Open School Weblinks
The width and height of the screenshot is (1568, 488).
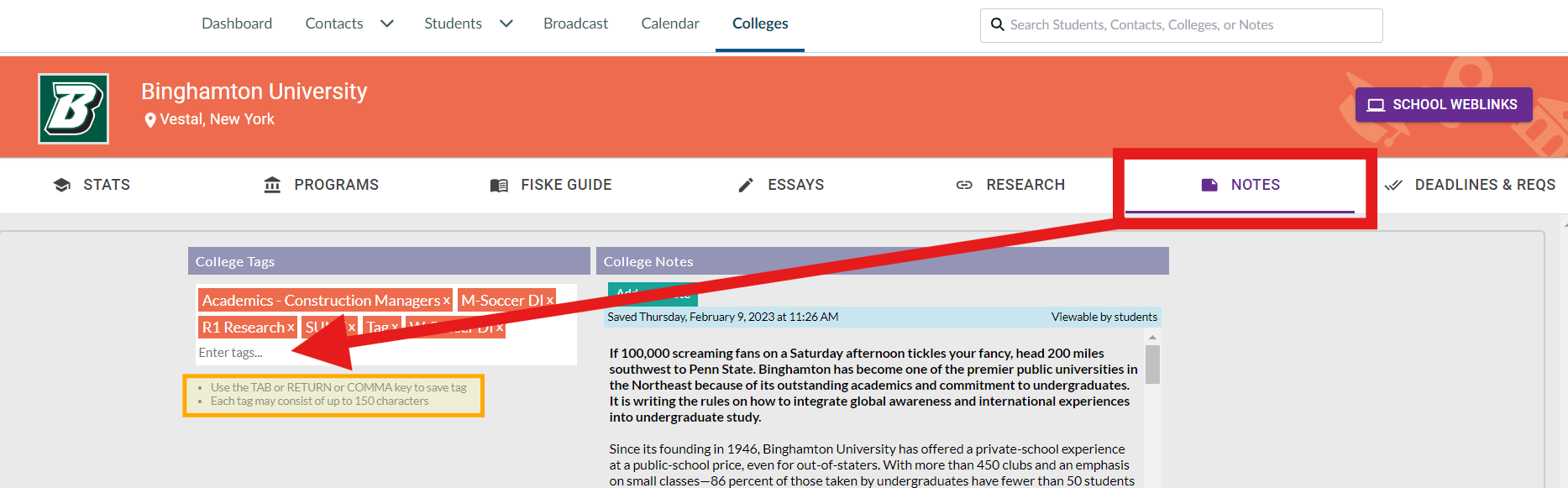pyautogui.click(x=1443, y=105)
